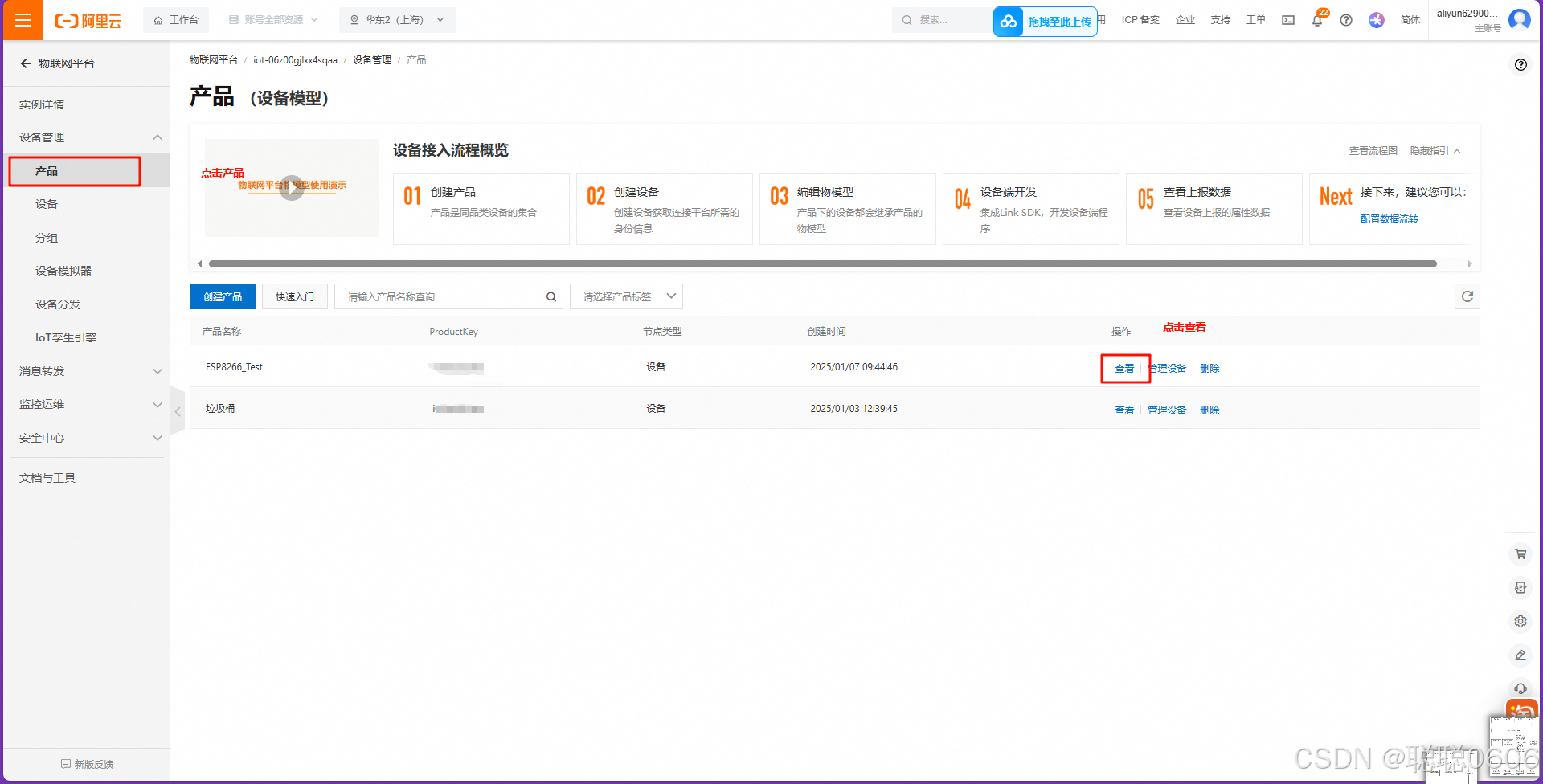The height and width of the screenshot is (784, 1543).
Task: Click the AI assistant star icon
Action: (x=1377, y=20)
